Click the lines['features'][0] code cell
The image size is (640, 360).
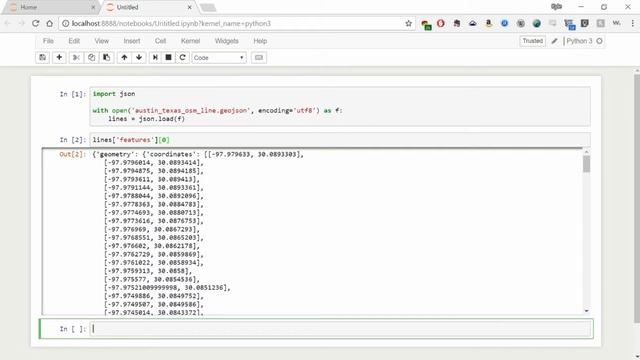pos(340,140)
